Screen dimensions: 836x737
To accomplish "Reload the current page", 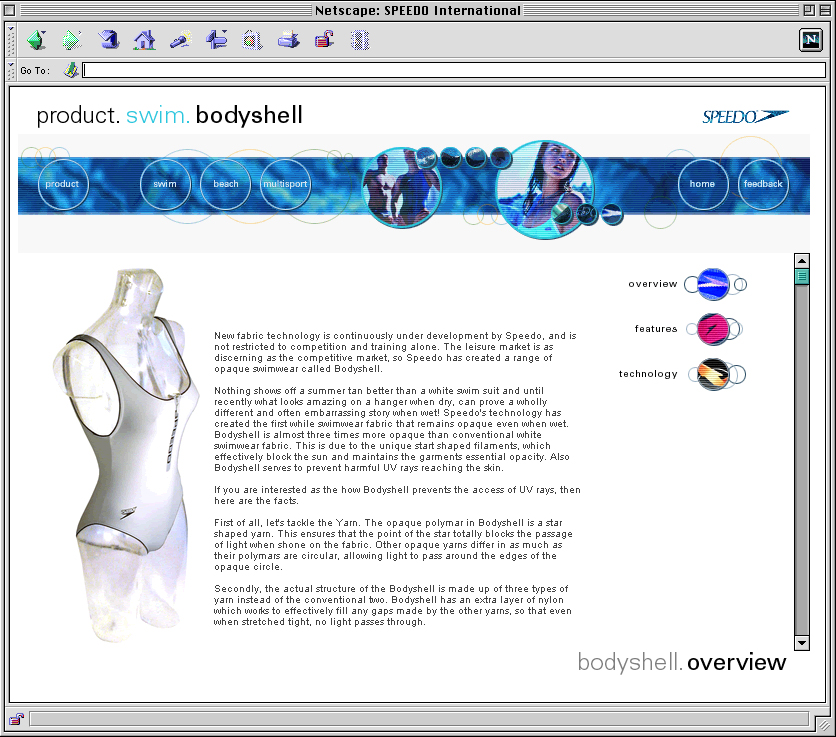I will click(x=109, y=40).
